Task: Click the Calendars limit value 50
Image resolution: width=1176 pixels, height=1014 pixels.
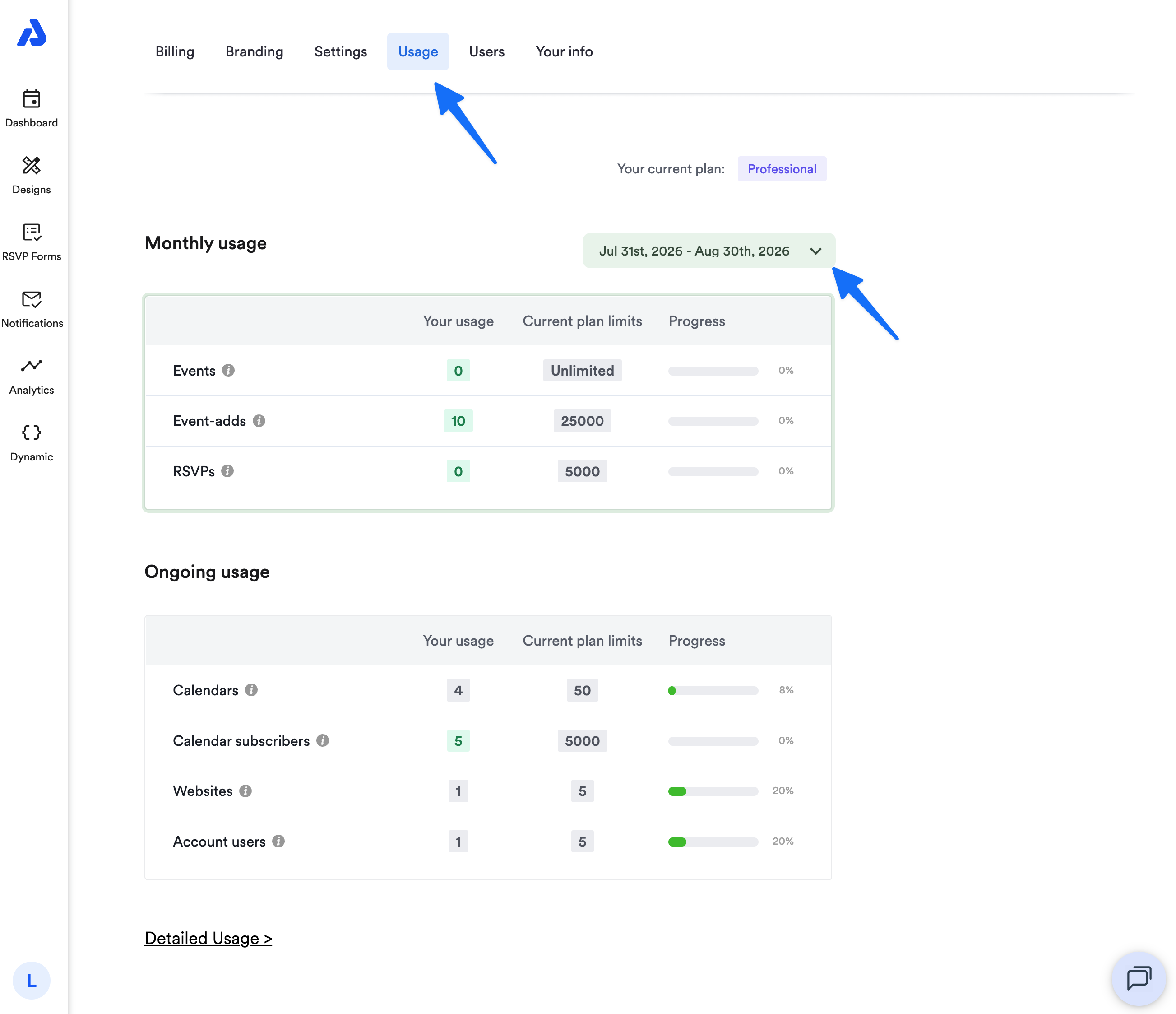Action: coord(582,690)
